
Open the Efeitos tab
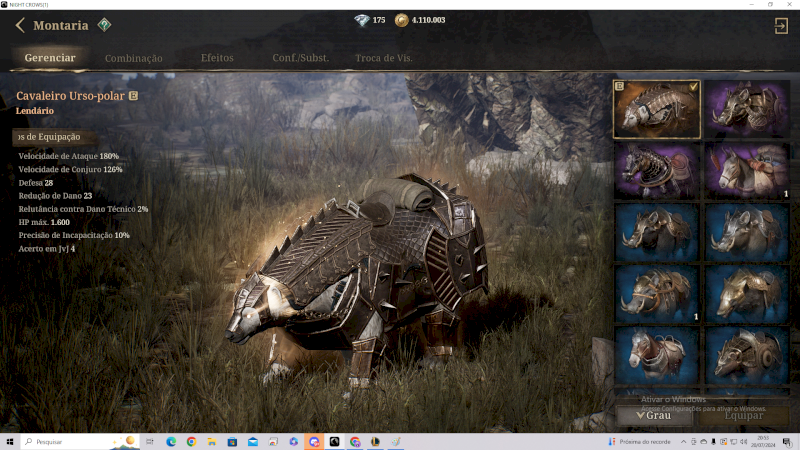pyautogui.click(x=217, y=58)
